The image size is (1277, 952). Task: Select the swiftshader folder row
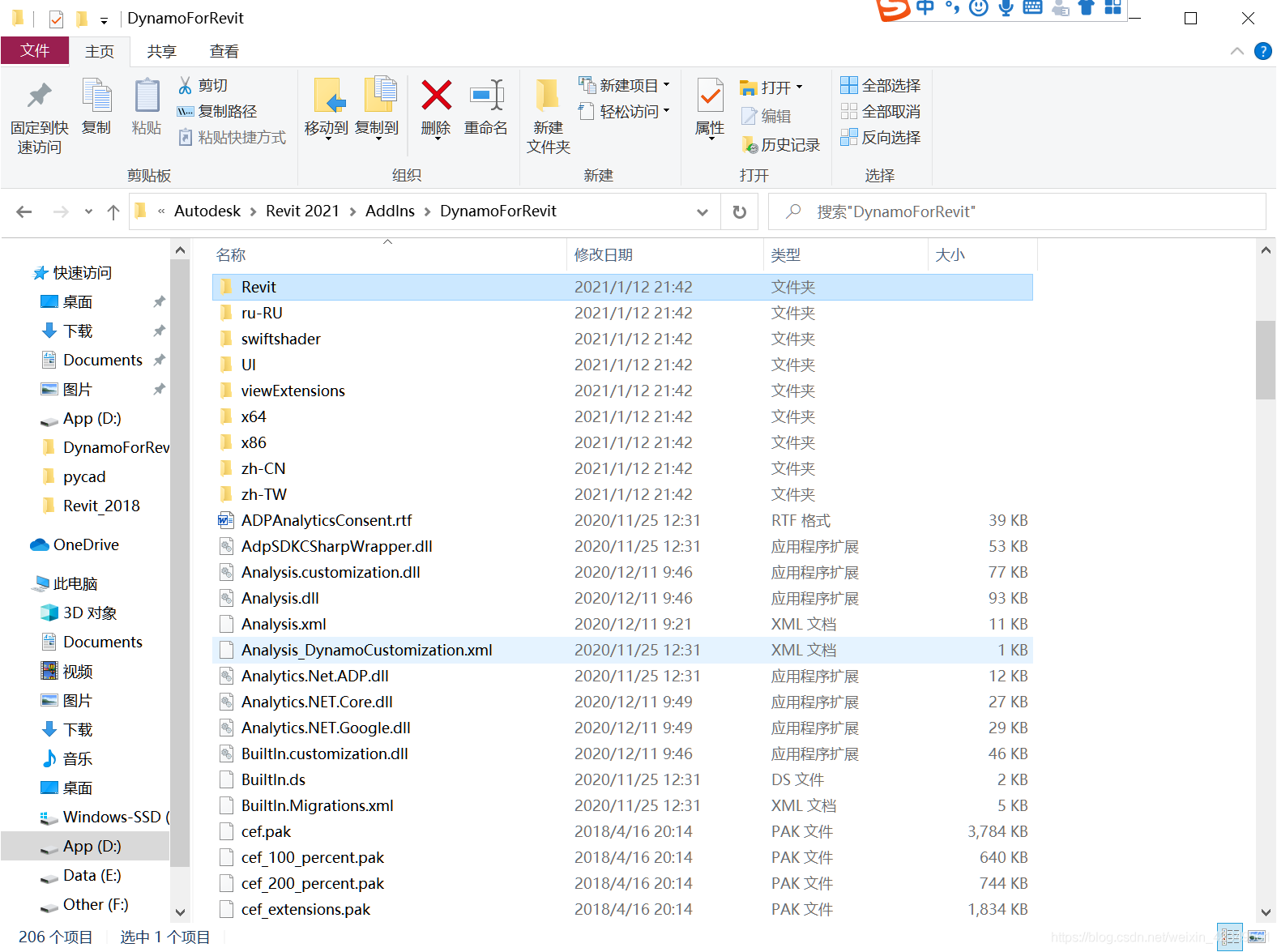point(622,339)
